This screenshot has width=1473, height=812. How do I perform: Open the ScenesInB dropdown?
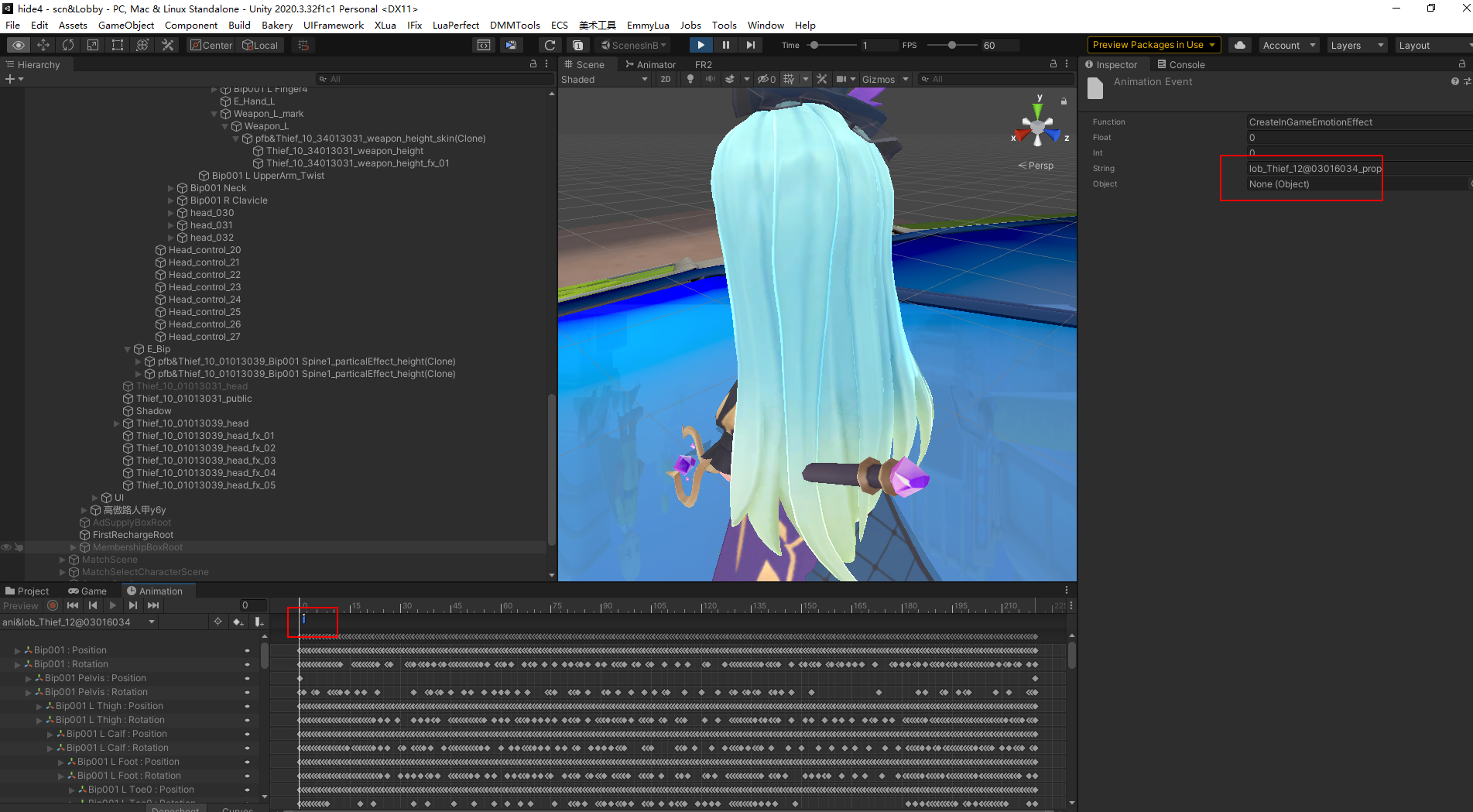click(x=634, y=45)
